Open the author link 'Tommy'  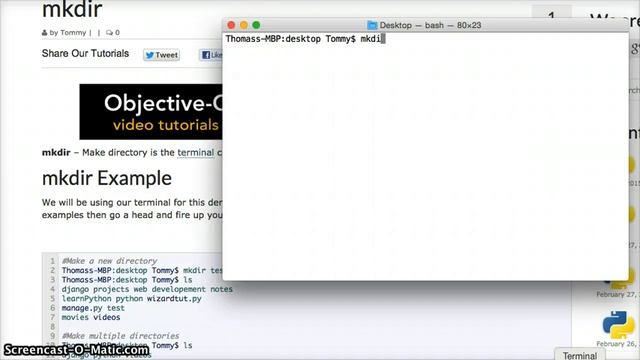coord(73,33)
